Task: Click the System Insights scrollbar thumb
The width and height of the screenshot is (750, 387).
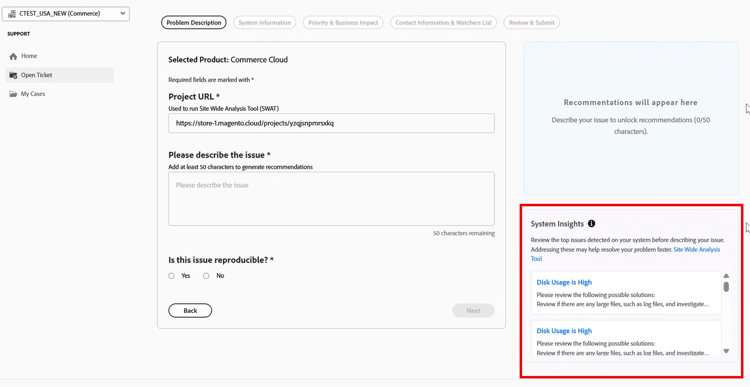Action: pos(726,287)
